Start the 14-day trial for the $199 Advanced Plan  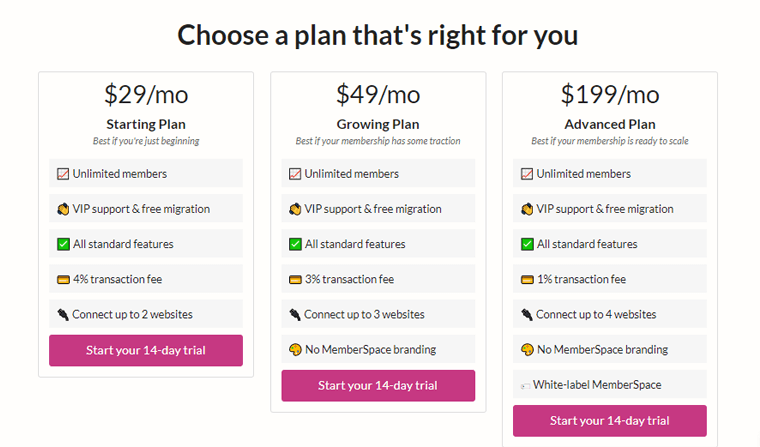coord(610,421)
